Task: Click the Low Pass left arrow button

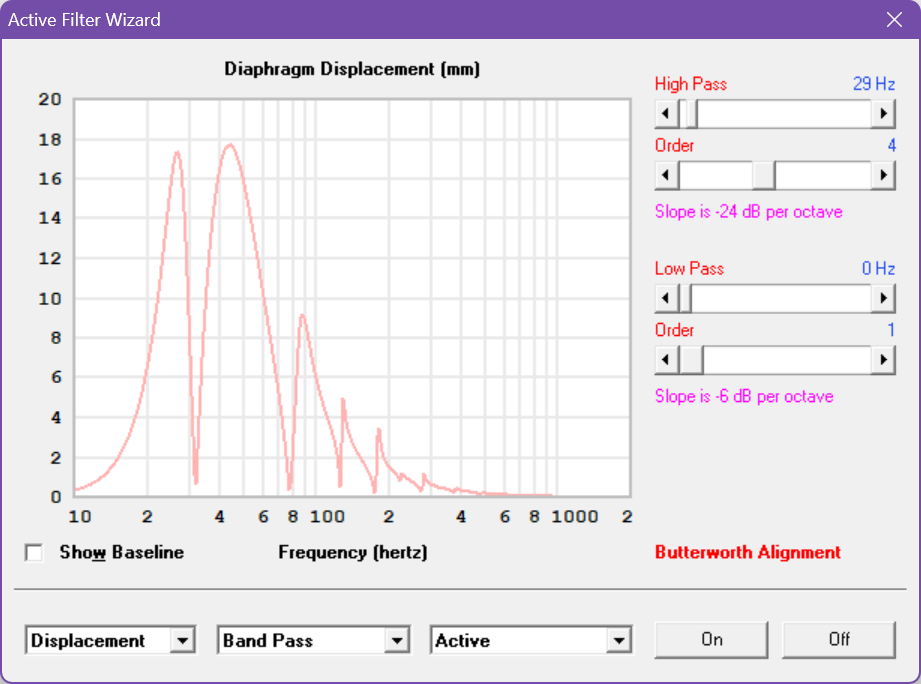Action: coord(667,298)
